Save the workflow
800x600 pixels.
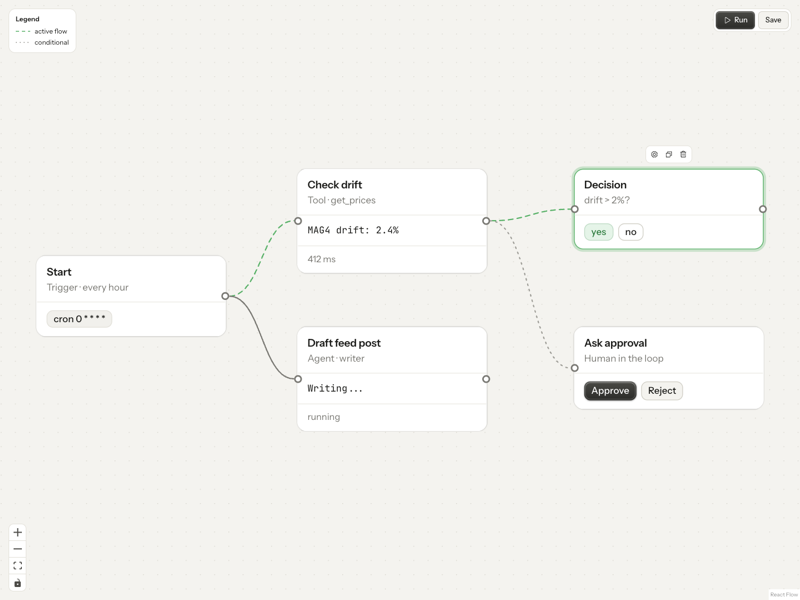(x=773, y=20)
